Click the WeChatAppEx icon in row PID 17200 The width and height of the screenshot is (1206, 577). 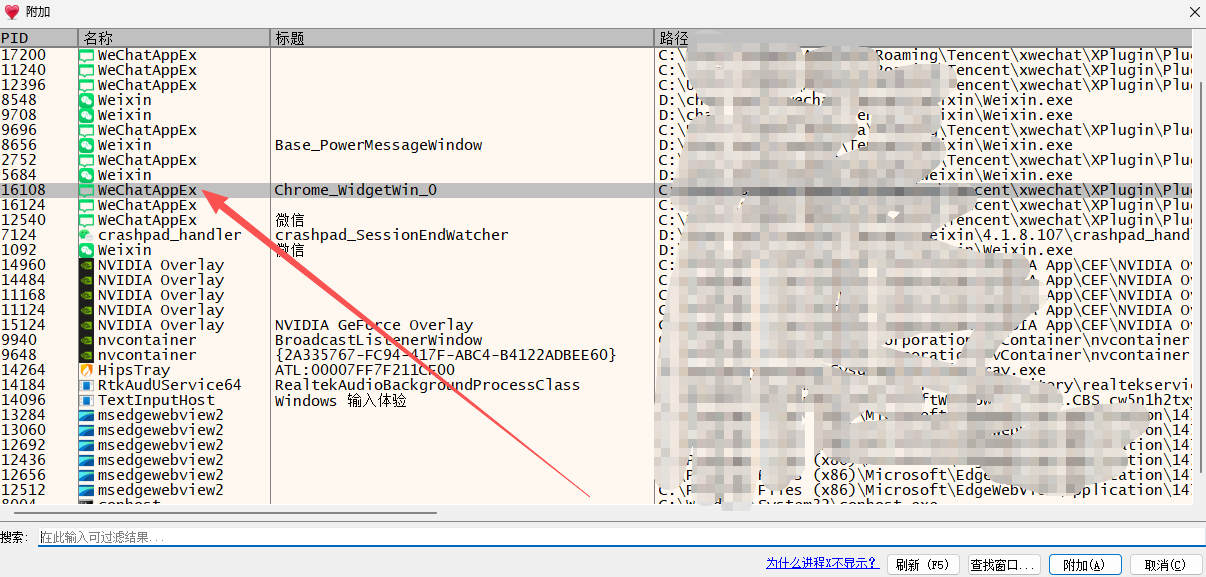click(87, 55)
